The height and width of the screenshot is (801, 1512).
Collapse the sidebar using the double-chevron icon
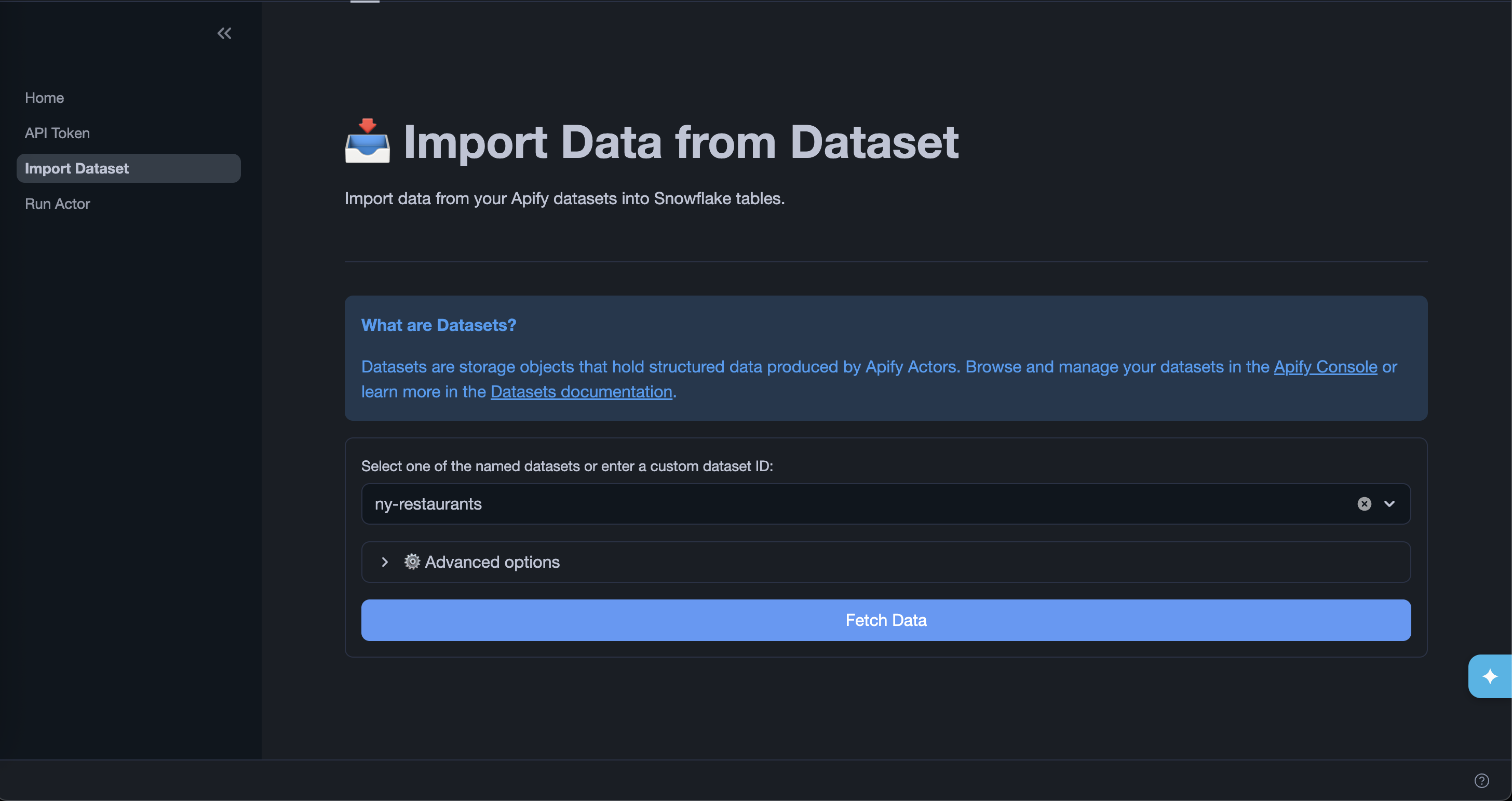pos(224,33)
